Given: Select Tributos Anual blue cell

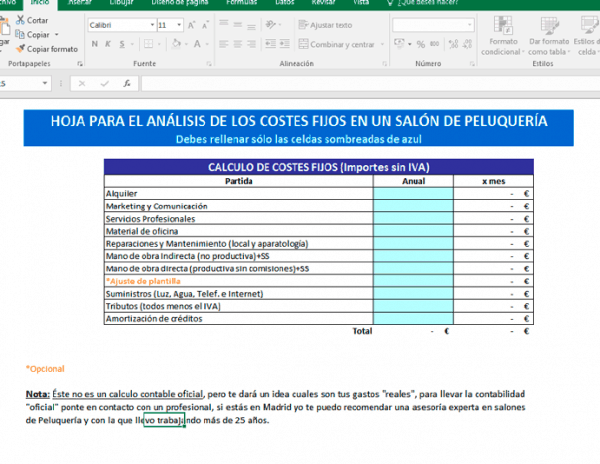Looking at the screenshot, I should pyautogui.click(x=413, y=306).
